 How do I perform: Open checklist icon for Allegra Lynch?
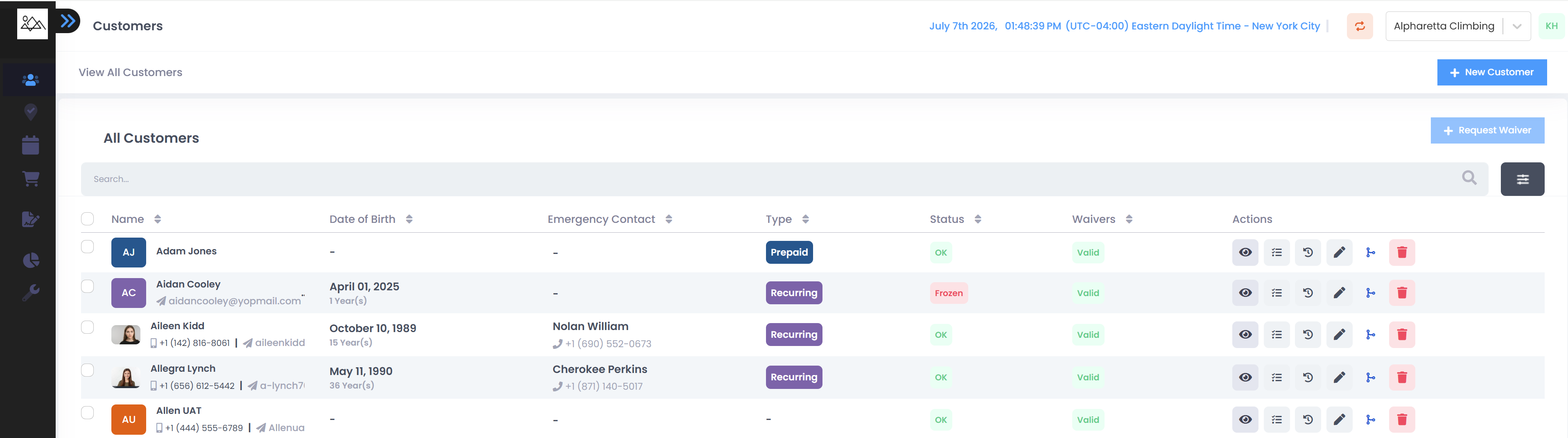point(1277,377)
